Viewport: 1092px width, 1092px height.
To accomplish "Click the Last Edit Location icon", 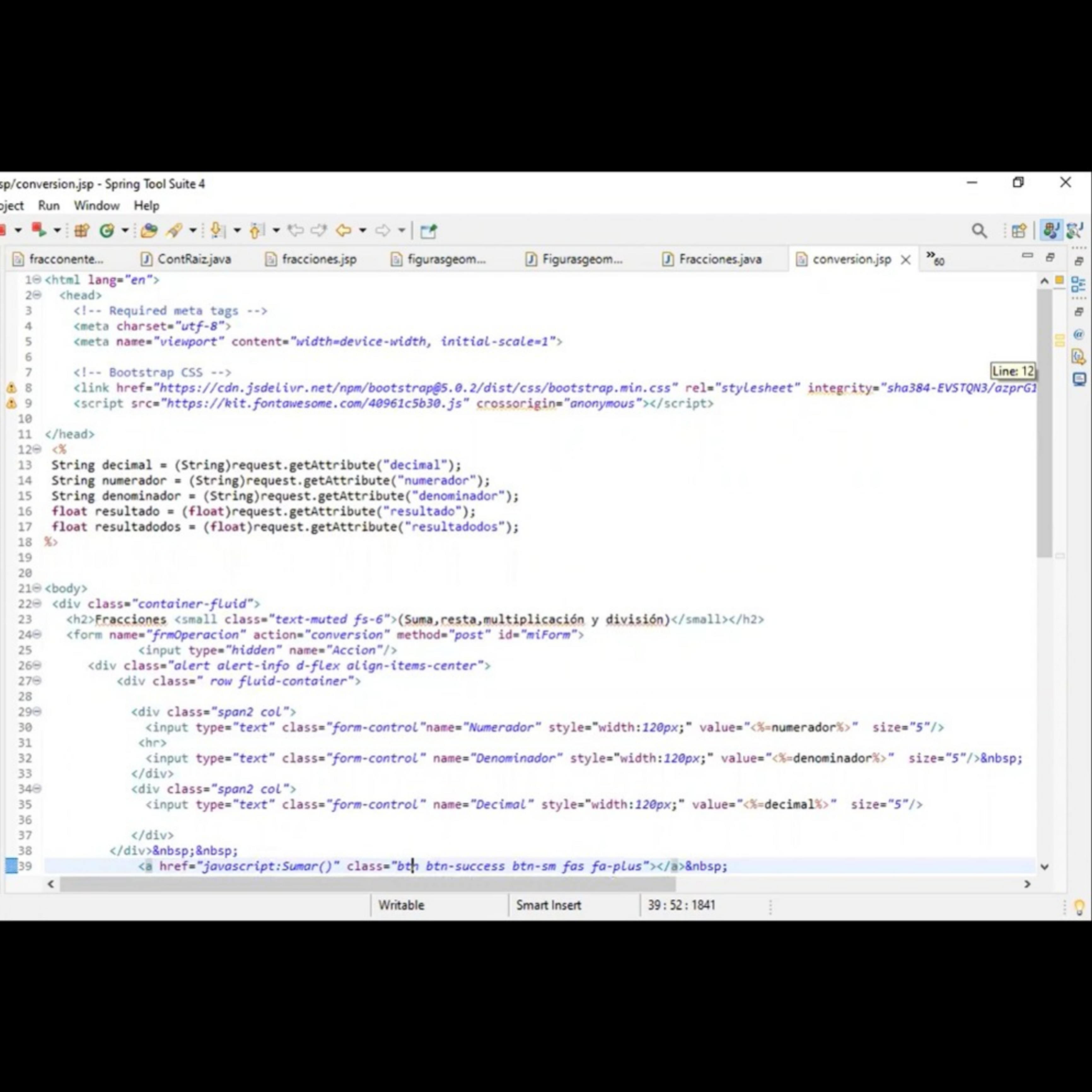I will pyautogui.click(x=296, y=231).
